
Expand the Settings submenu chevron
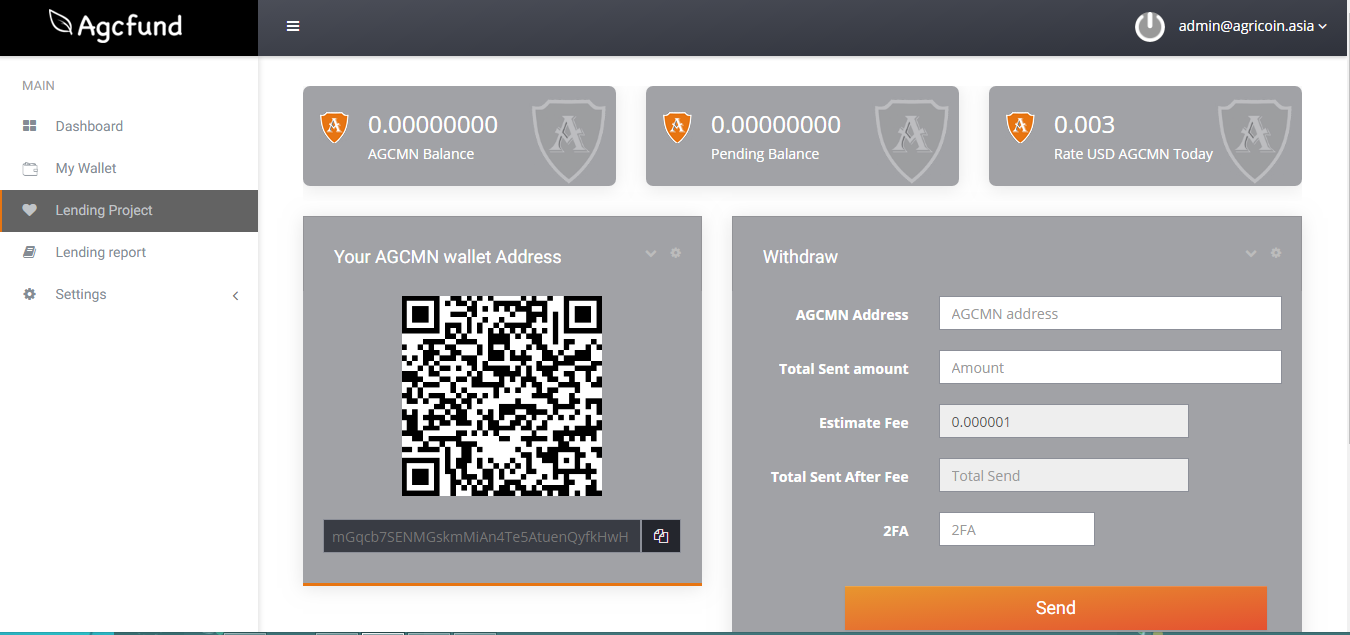pos(236,295)
